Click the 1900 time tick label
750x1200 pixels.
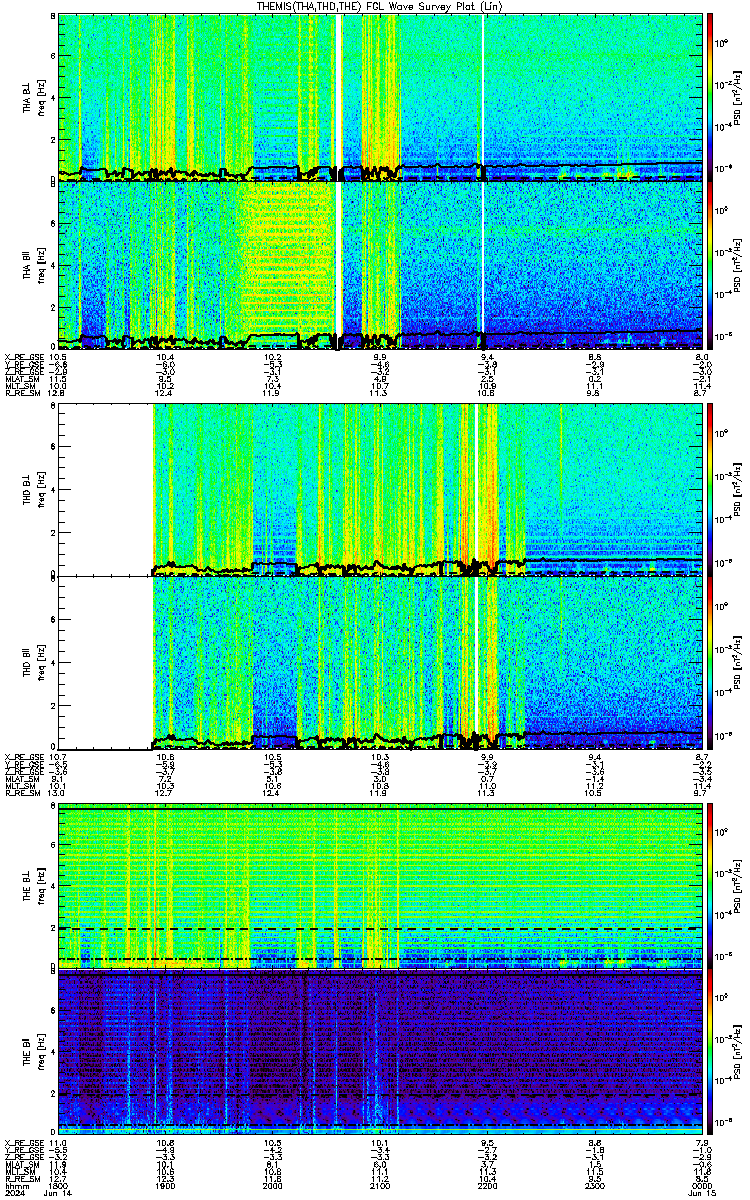pos(165,1185)
